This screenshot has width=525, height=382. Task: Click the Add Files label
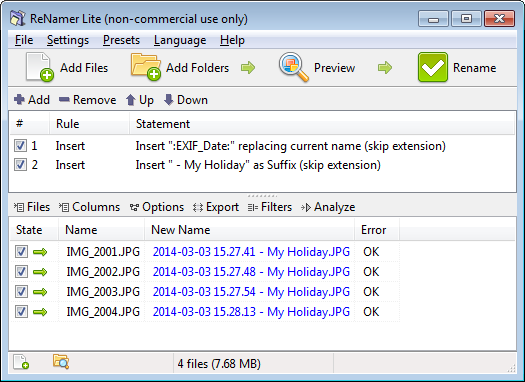pyautogui.click(x=84, y=68)
